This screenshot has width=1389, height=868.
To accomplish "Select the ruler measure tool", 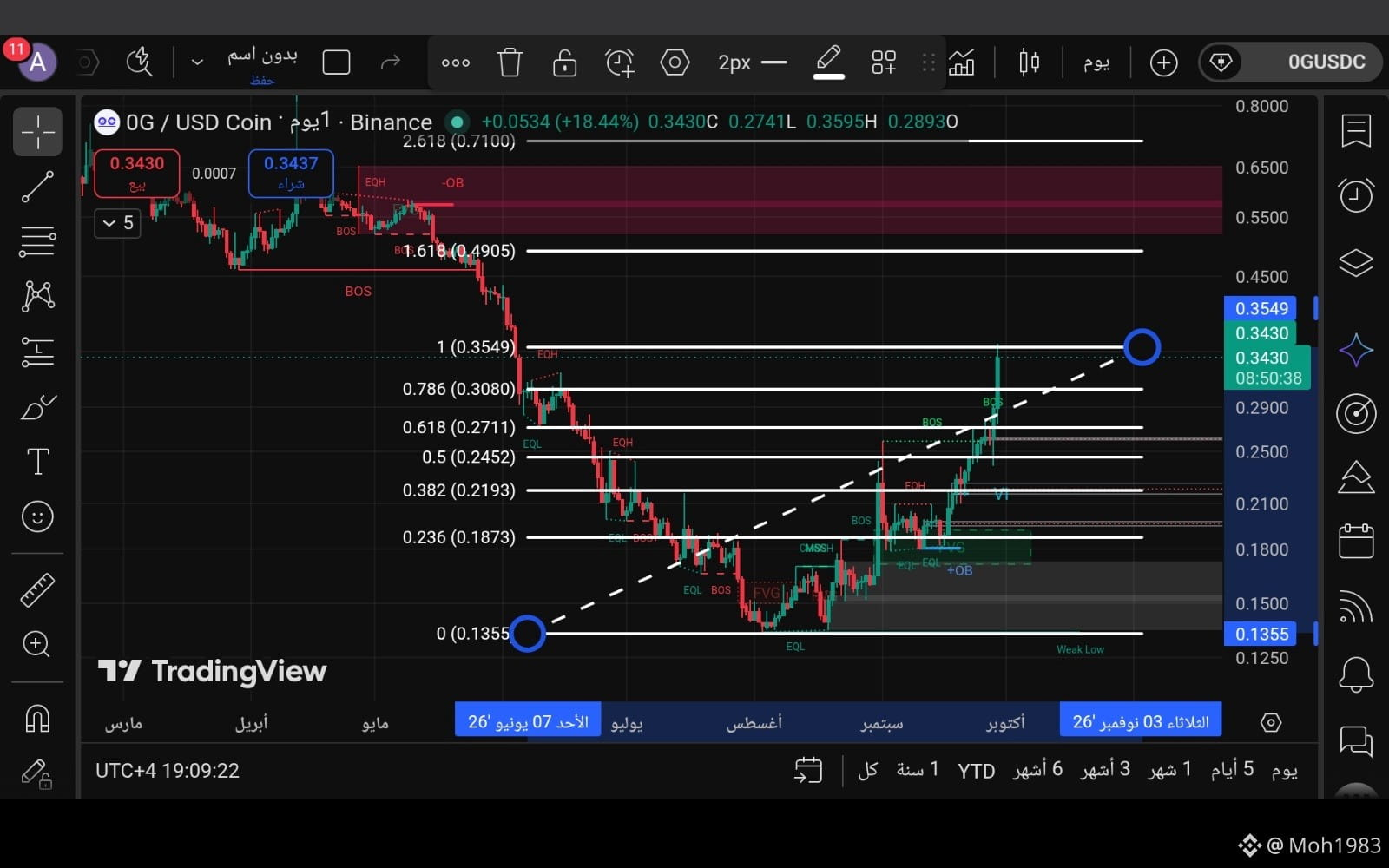I will click(x=37, y=590).
